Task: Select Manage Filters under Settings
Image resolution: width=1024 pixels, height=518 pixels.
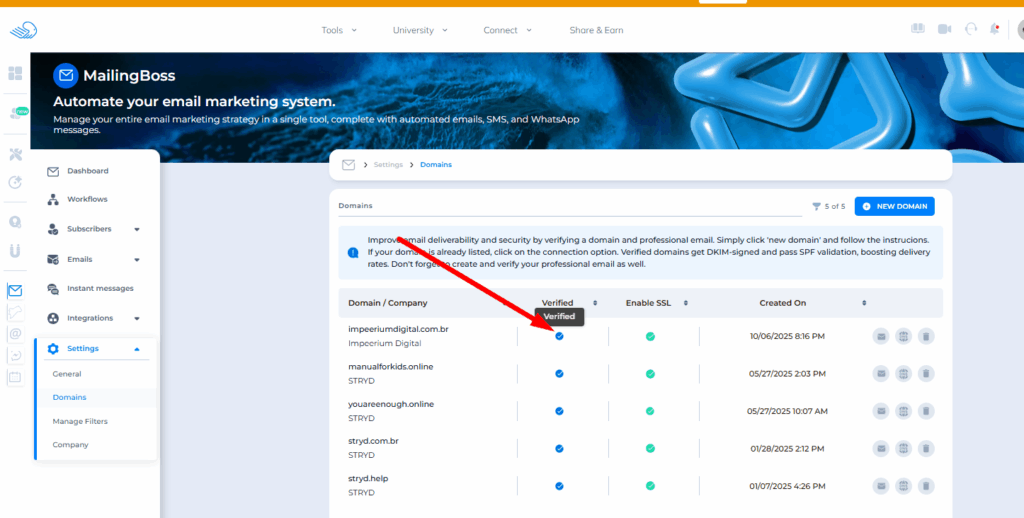Action: pos(80,421)
